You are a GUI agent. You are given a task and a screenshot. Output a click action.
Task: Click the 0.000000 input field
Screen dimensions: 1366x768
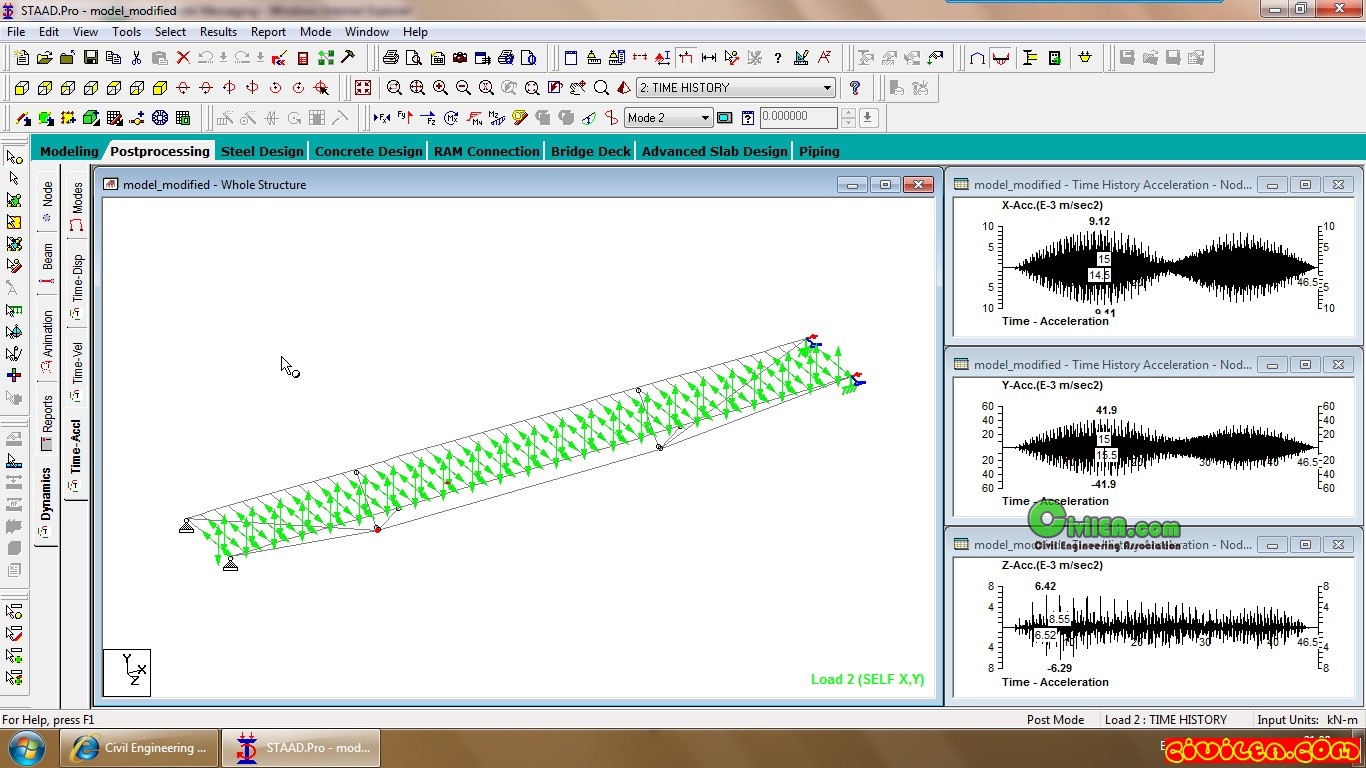(798, 118)
